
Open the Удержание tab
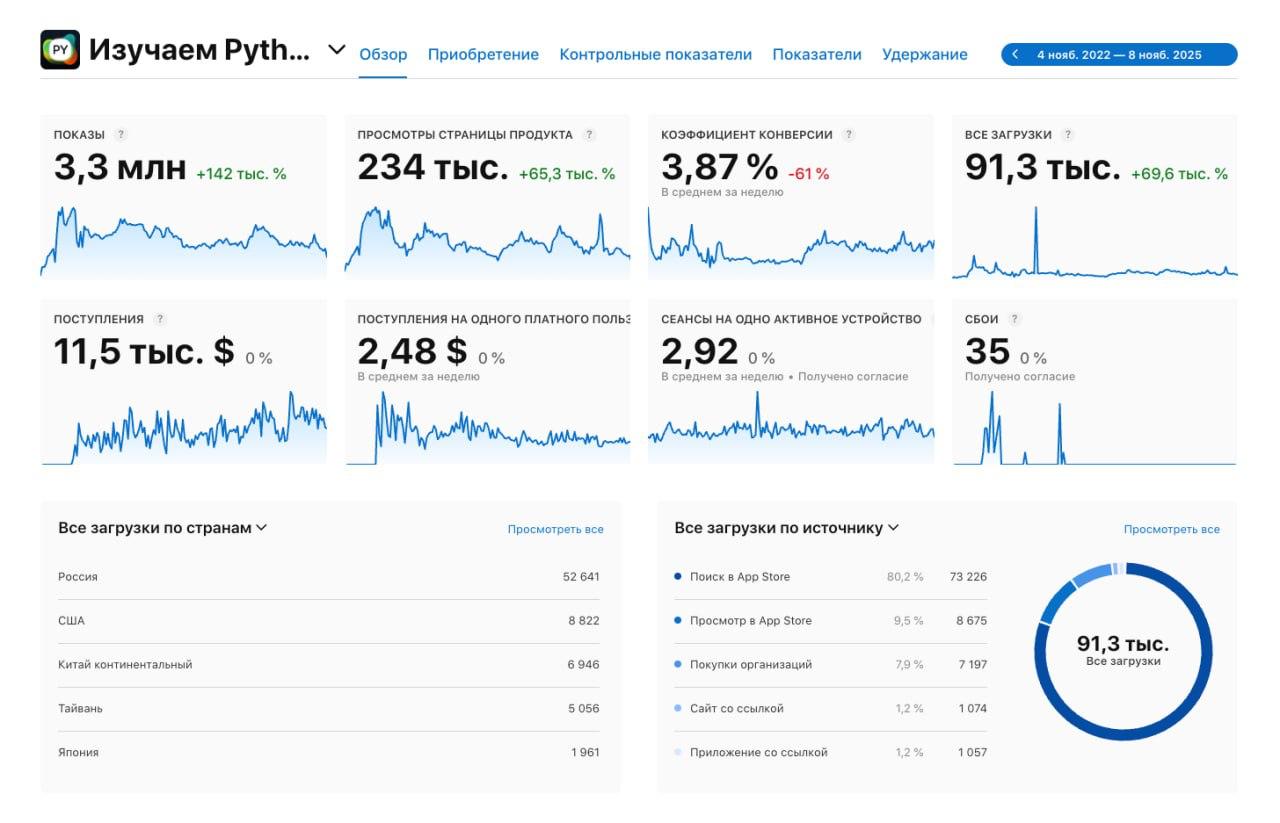(923, 54)
